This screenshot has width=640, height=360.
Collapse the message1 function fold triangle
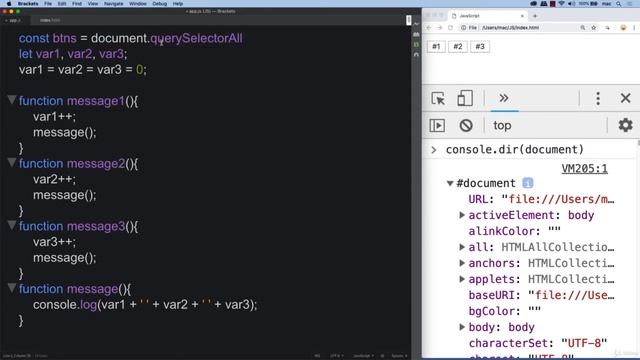pos(12,100)
